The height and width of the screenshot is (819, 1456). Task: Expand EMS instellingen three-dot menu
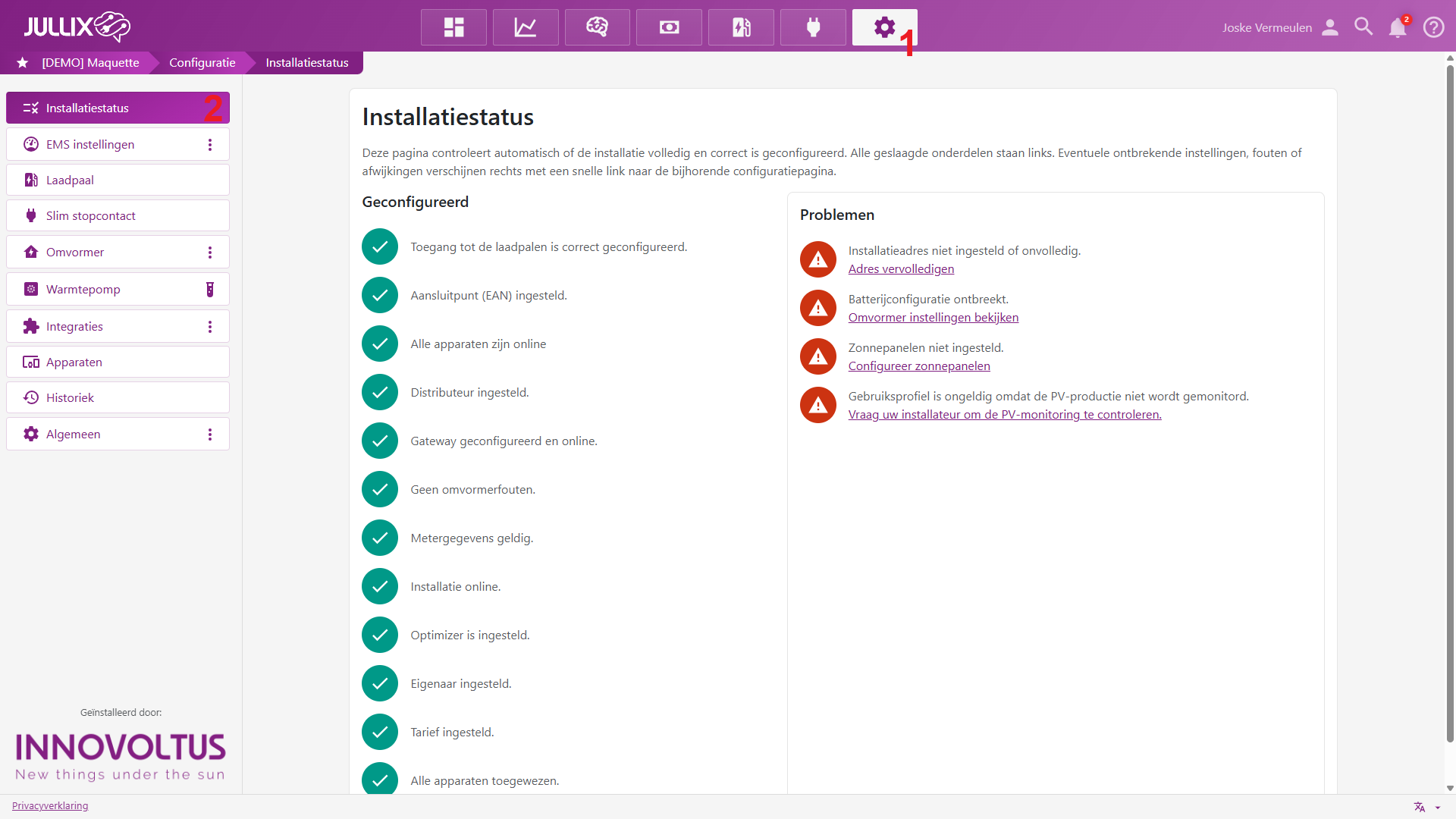pyautogui.click(x=210, y=145)
